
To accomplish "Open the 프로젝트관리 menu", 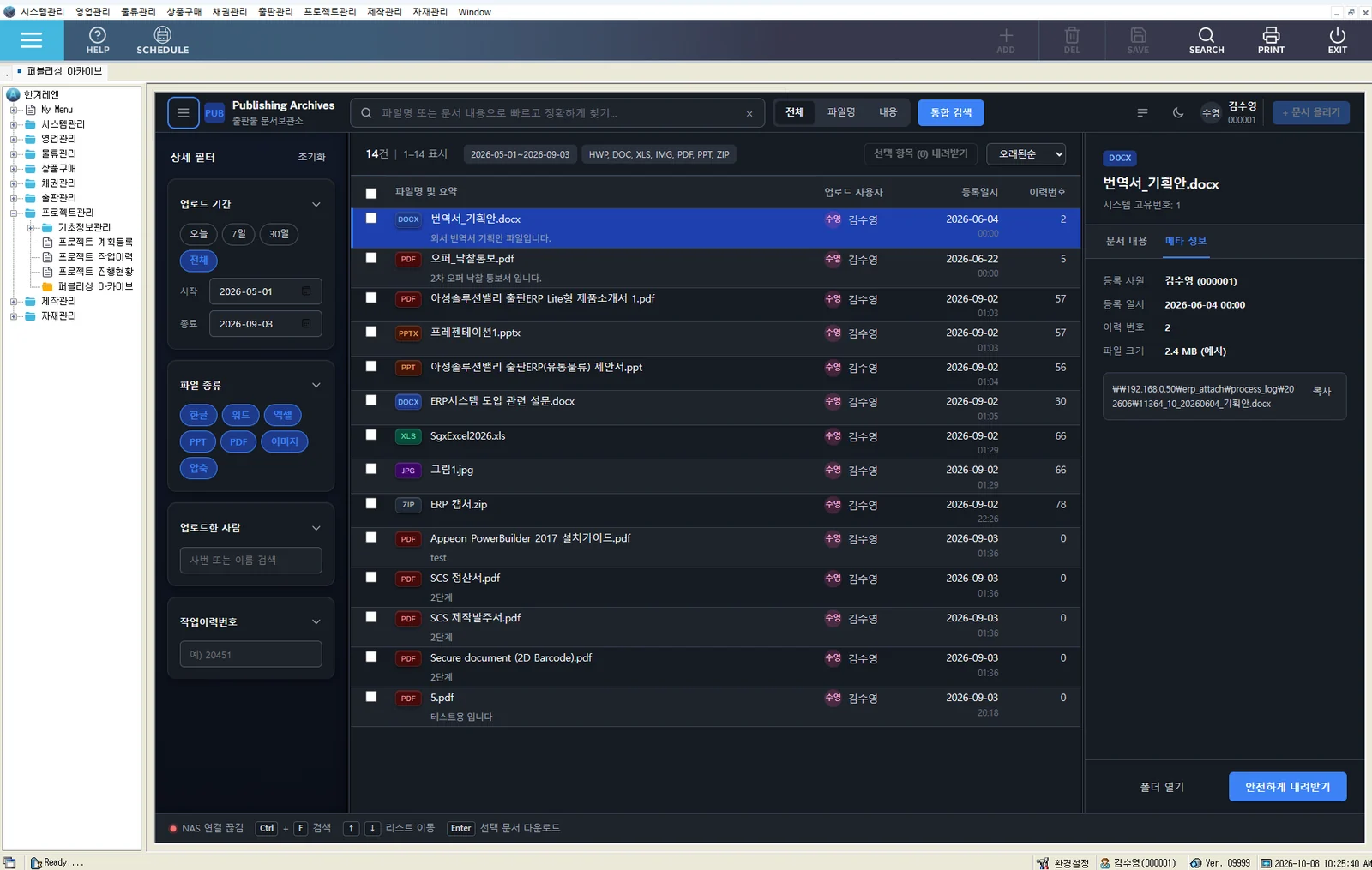I will [329, 12].
